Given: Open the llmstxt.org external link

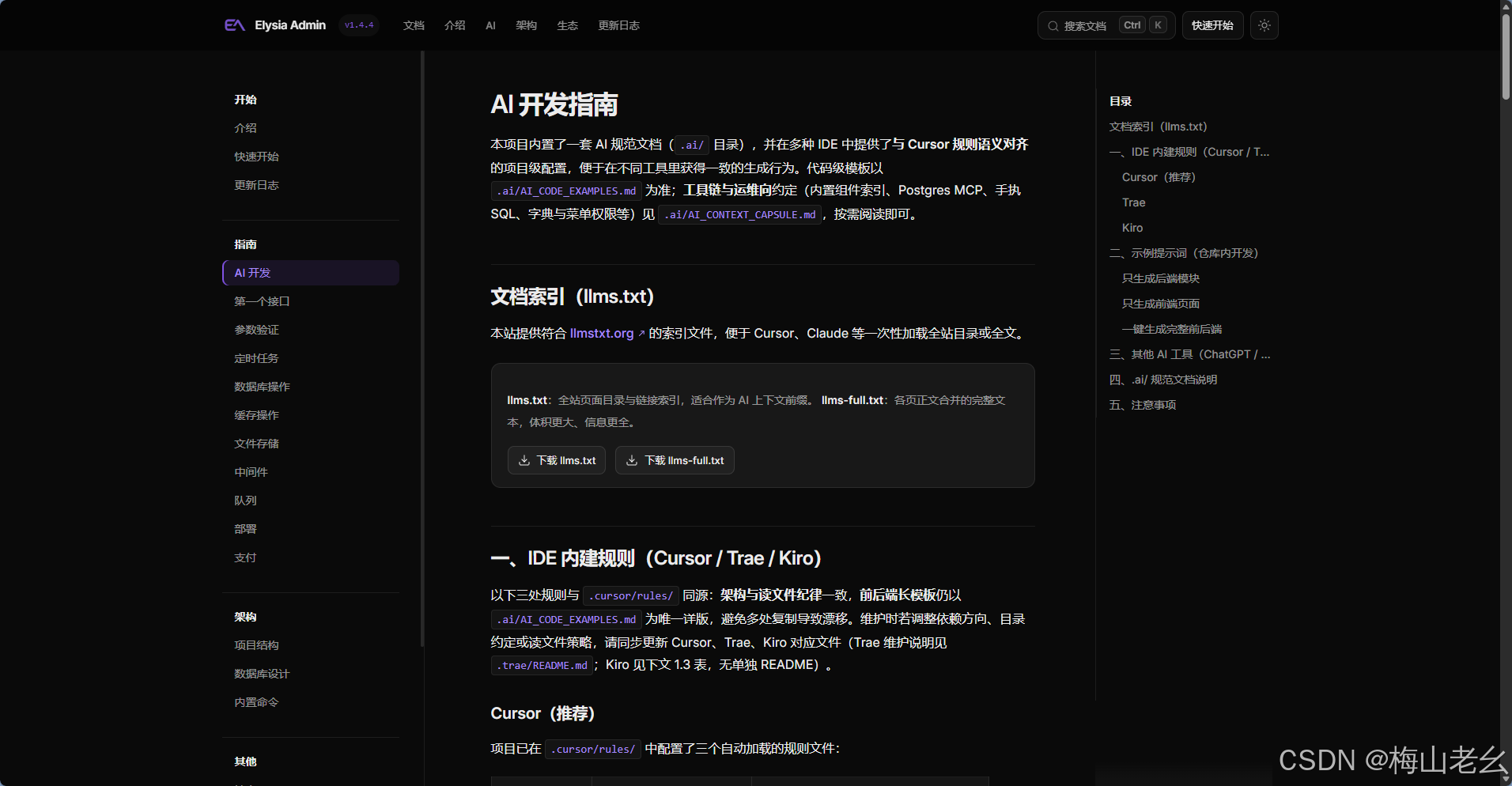Looking at the screenshot, I should [x=607, y=334].
